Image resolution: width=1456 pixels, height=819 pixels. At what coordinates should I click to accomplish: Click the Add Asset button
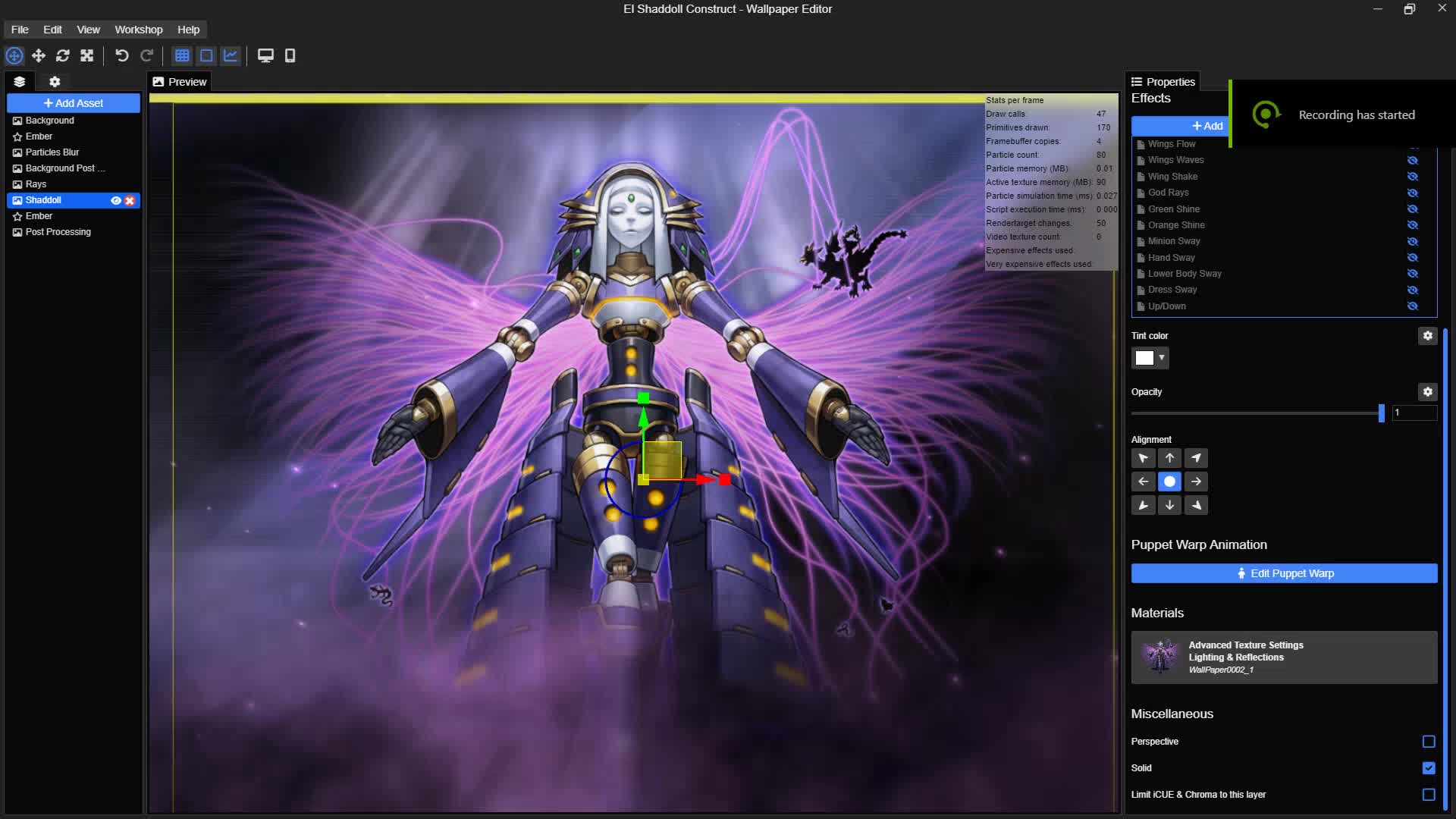(x=74, y=103)
